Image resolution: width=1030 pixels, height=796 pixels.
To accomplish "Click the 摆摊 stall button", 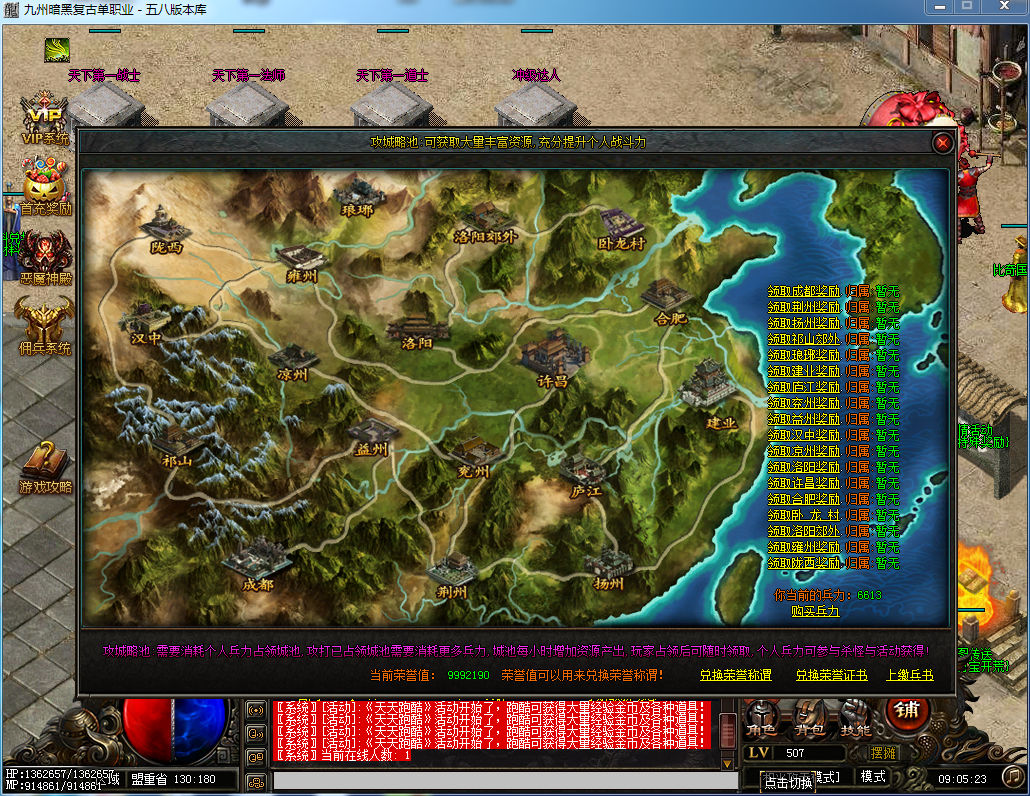I will pos(883,753).
